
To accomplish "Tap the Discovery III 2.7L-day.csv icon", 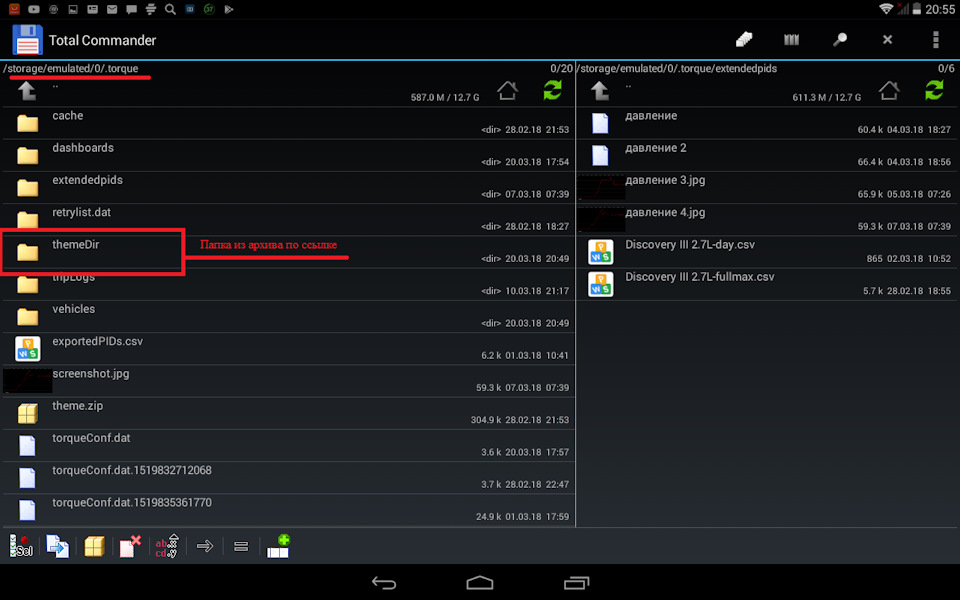I will point(601,252).
